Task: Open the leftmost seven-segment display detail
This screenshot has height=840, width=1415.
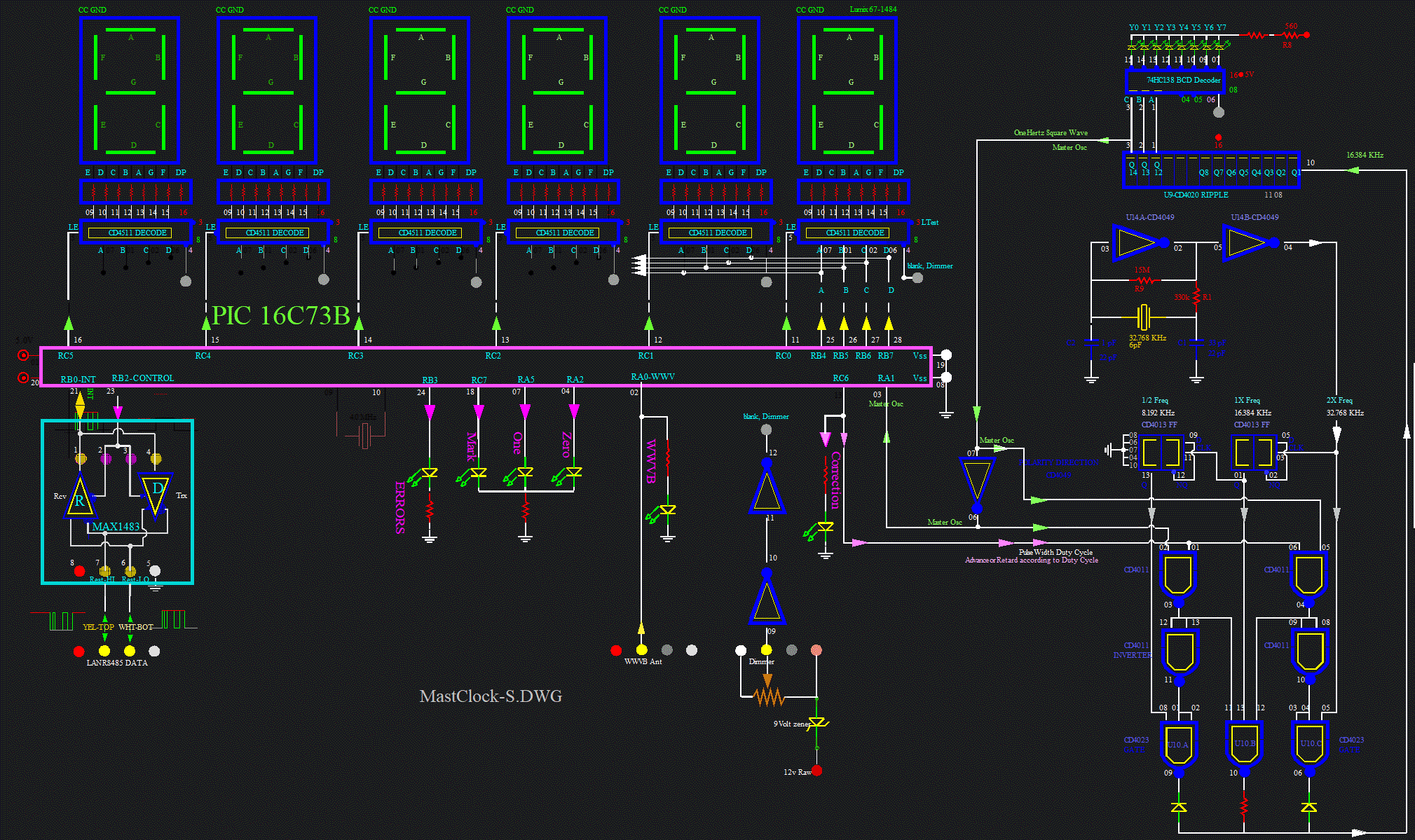Action: (x=130, y=90)
